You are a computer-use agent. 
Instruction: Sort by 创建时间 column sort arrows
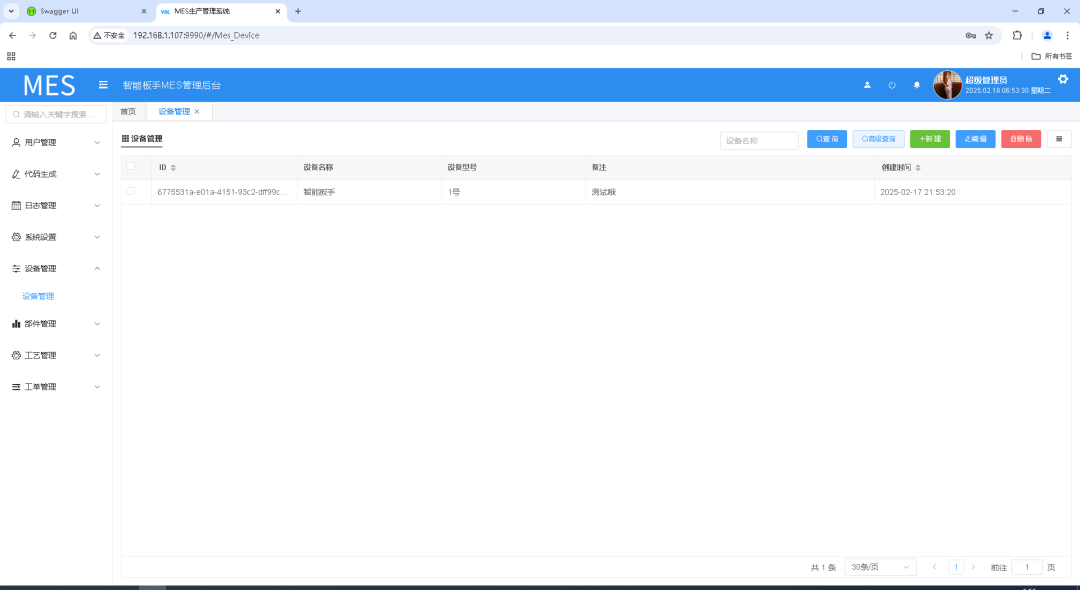(x=918, y=168)
